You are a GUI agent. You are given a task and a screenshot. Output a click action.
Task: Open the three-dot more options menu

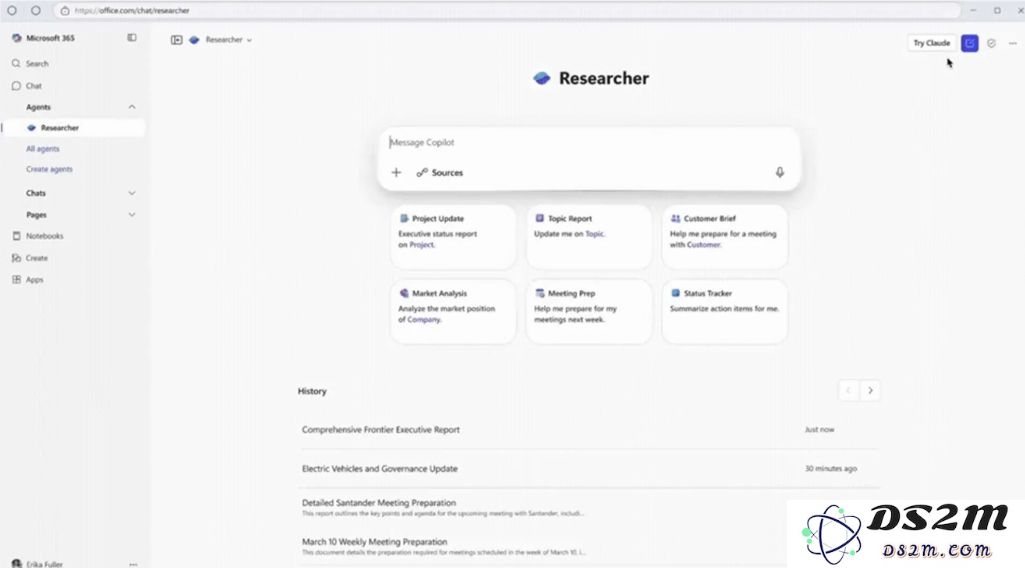click(1013, 43)
